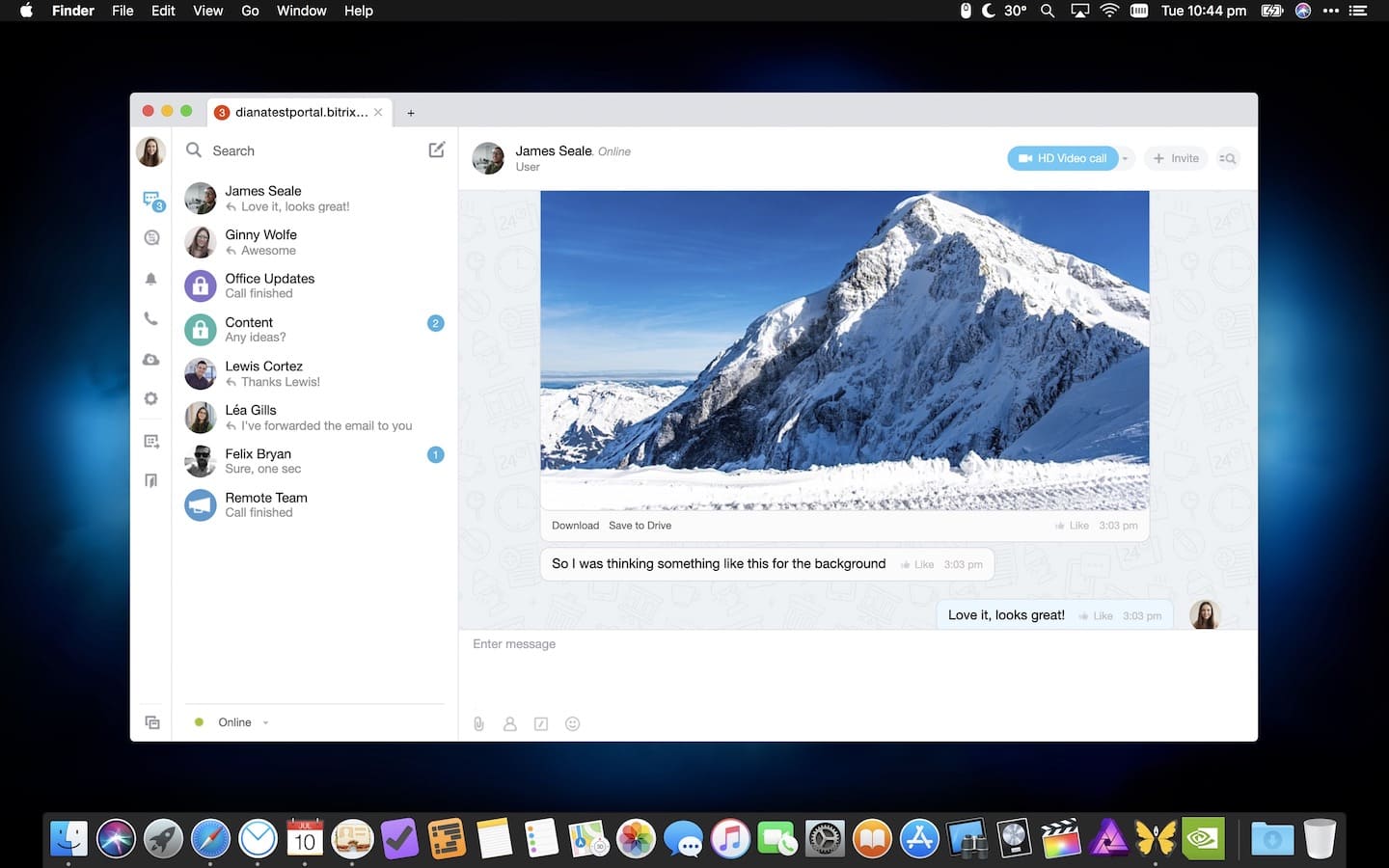The height and width of the screenshot is (868, 1389).
Task: Open the Calls section via the phone icon
Action: tap(151, 318)
